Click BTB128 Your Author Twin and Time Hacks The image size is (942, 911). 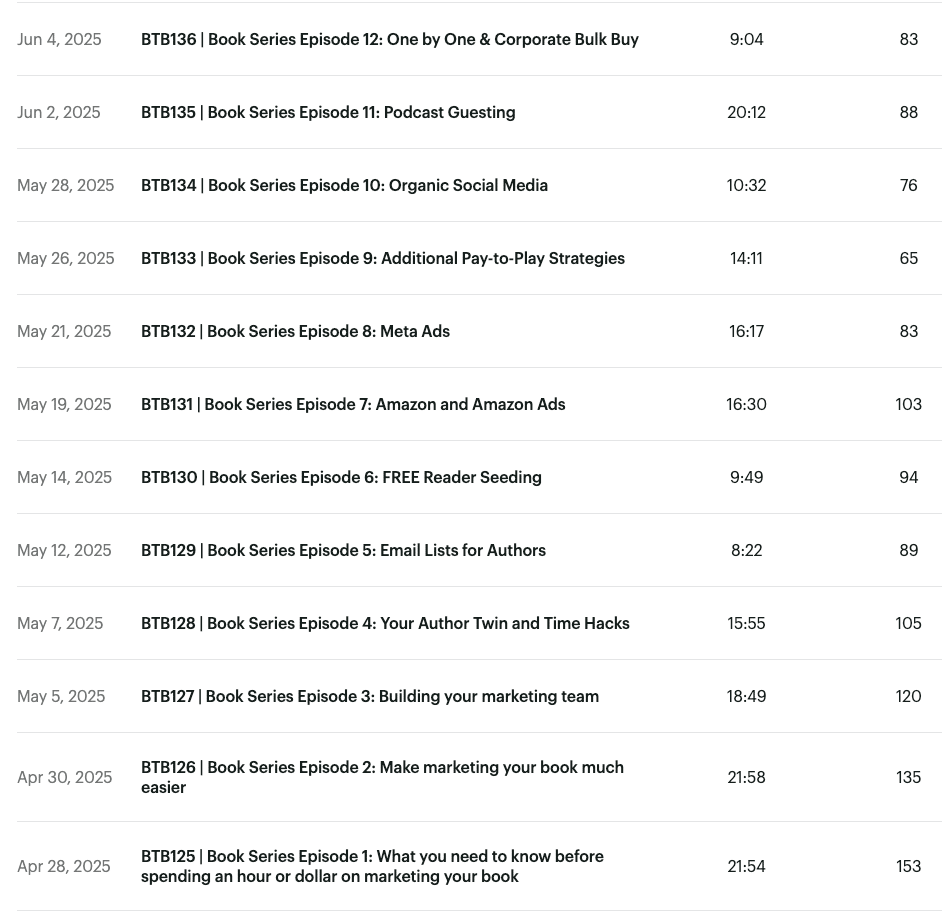[x=385, y=624]
